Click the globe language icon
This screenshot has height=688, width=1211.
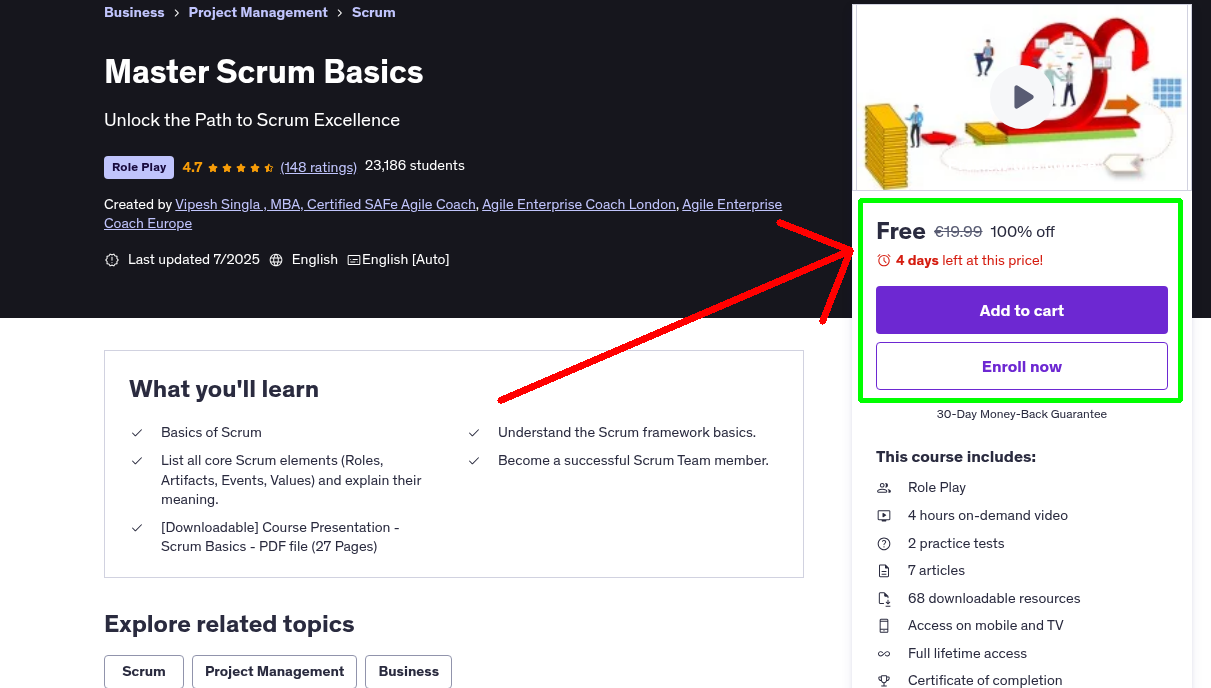pos(277,260)
